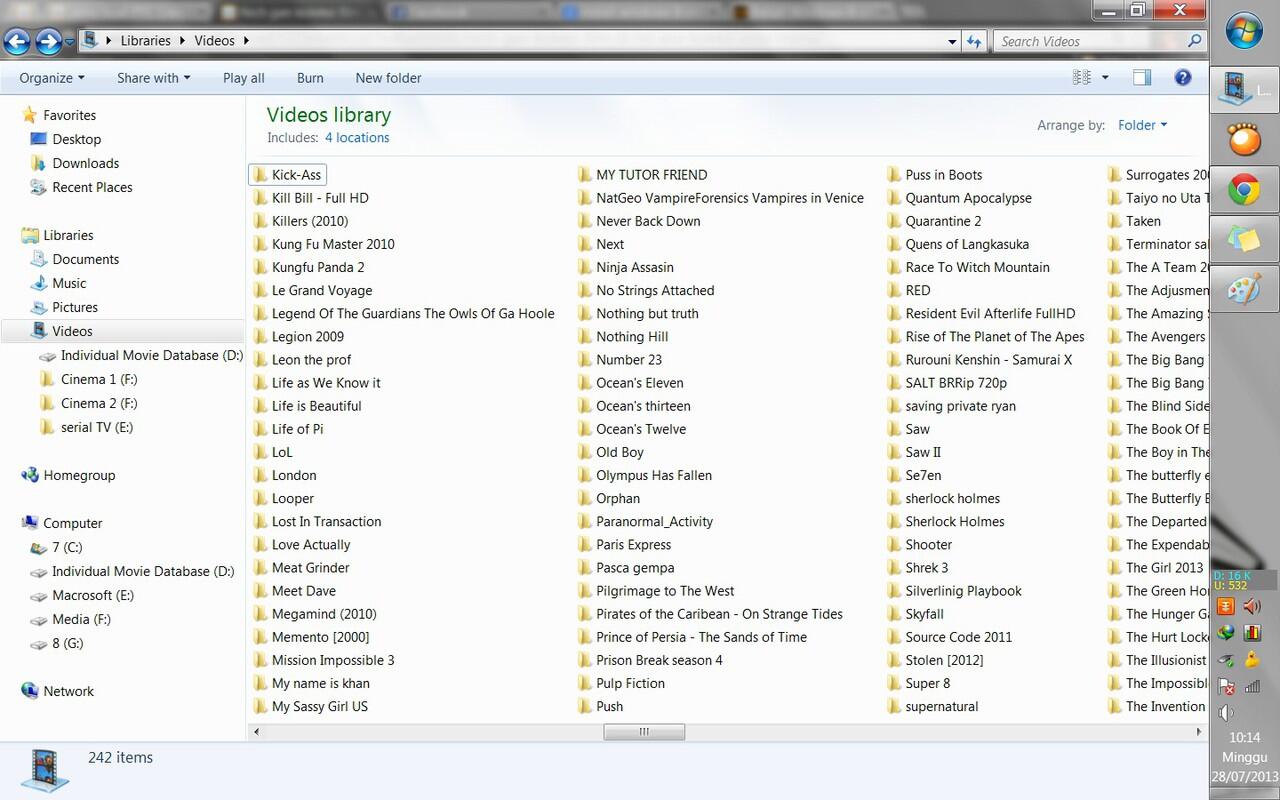Click the scrollbar left arrow
Screen dimensions: 1280x800
(257, 732)
